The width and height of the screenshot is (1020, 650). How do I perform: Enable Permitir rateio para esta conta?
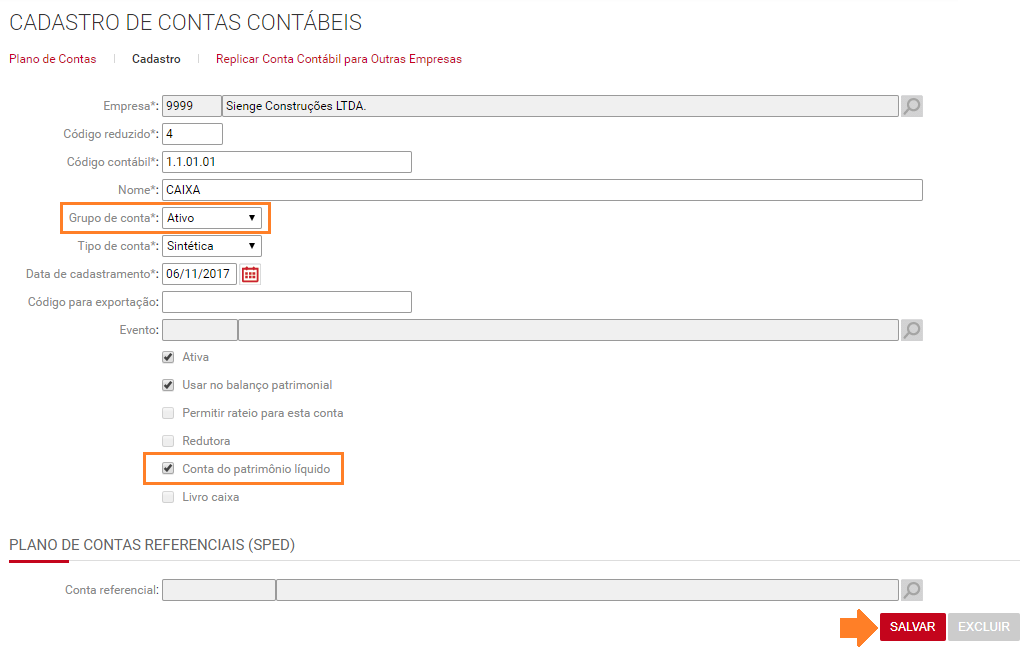[x=168, y=413]
